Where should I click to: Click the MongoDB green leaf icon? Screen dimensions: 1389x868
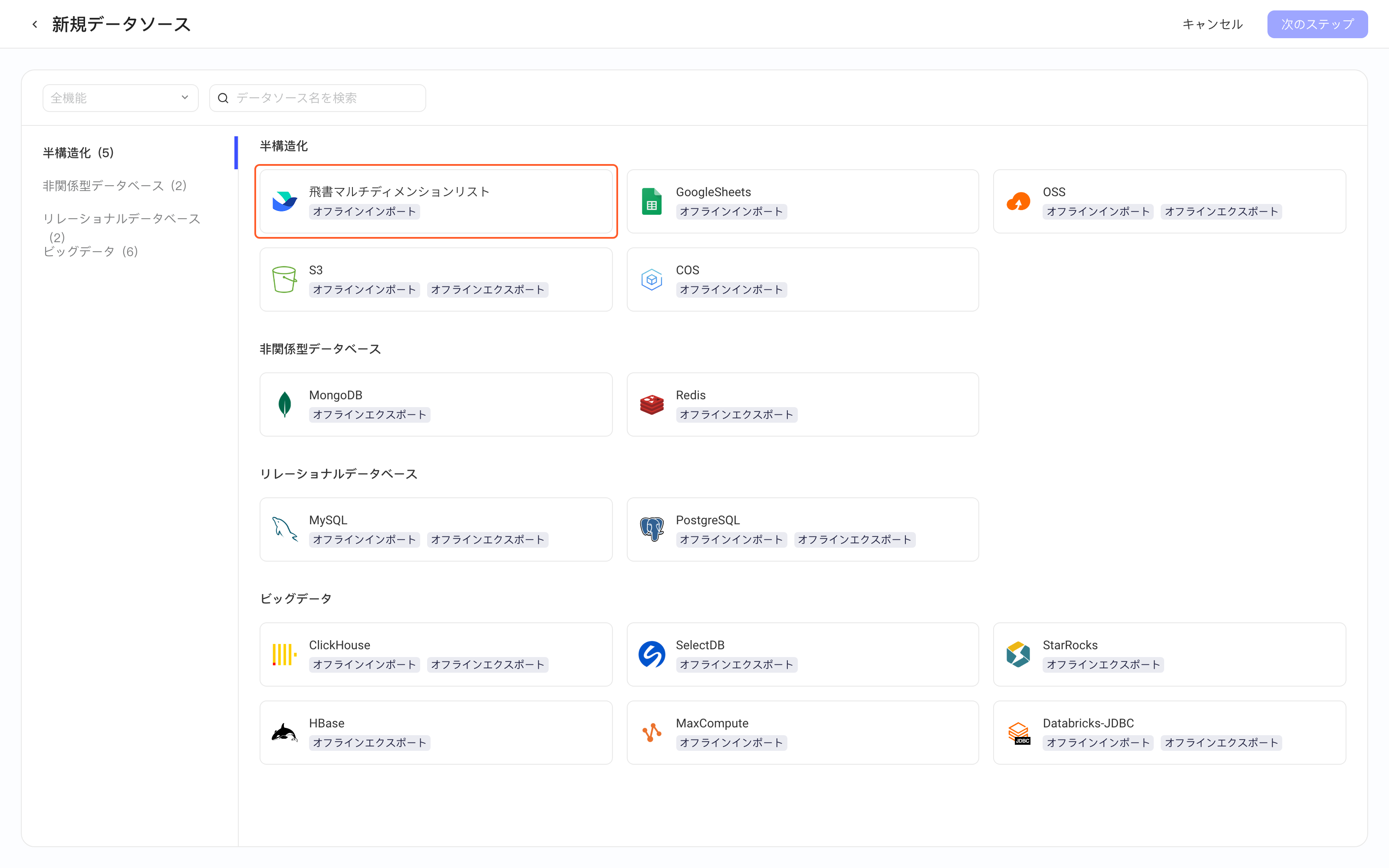tap(285, 405)
